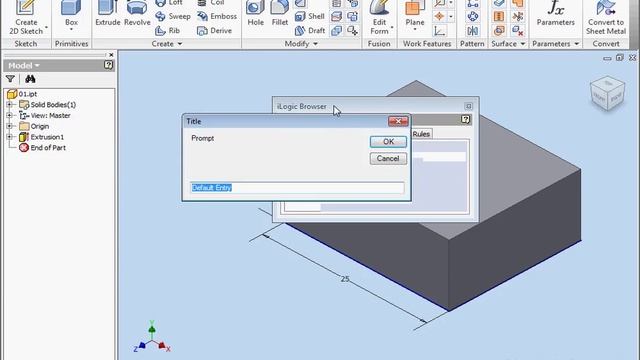The image size is (640, 360).
Task: Switch to the Rules tab in iLogic Browser
Action: 421,134
